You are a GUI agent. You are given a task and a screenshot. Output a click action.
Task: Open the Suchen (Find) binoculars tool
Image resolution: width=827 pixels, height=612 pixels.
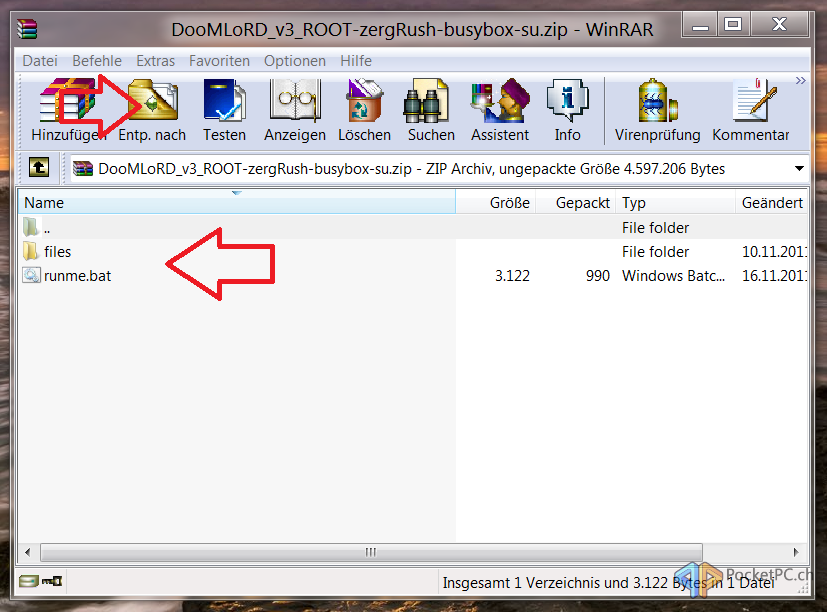tap(431, 110)
